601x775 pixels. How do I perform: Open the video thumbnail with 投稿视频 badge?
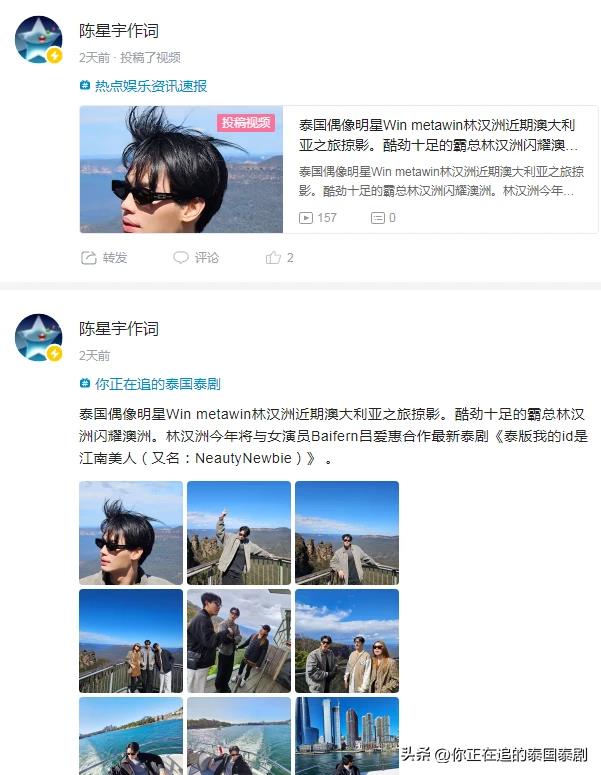[x=181, y=170]
